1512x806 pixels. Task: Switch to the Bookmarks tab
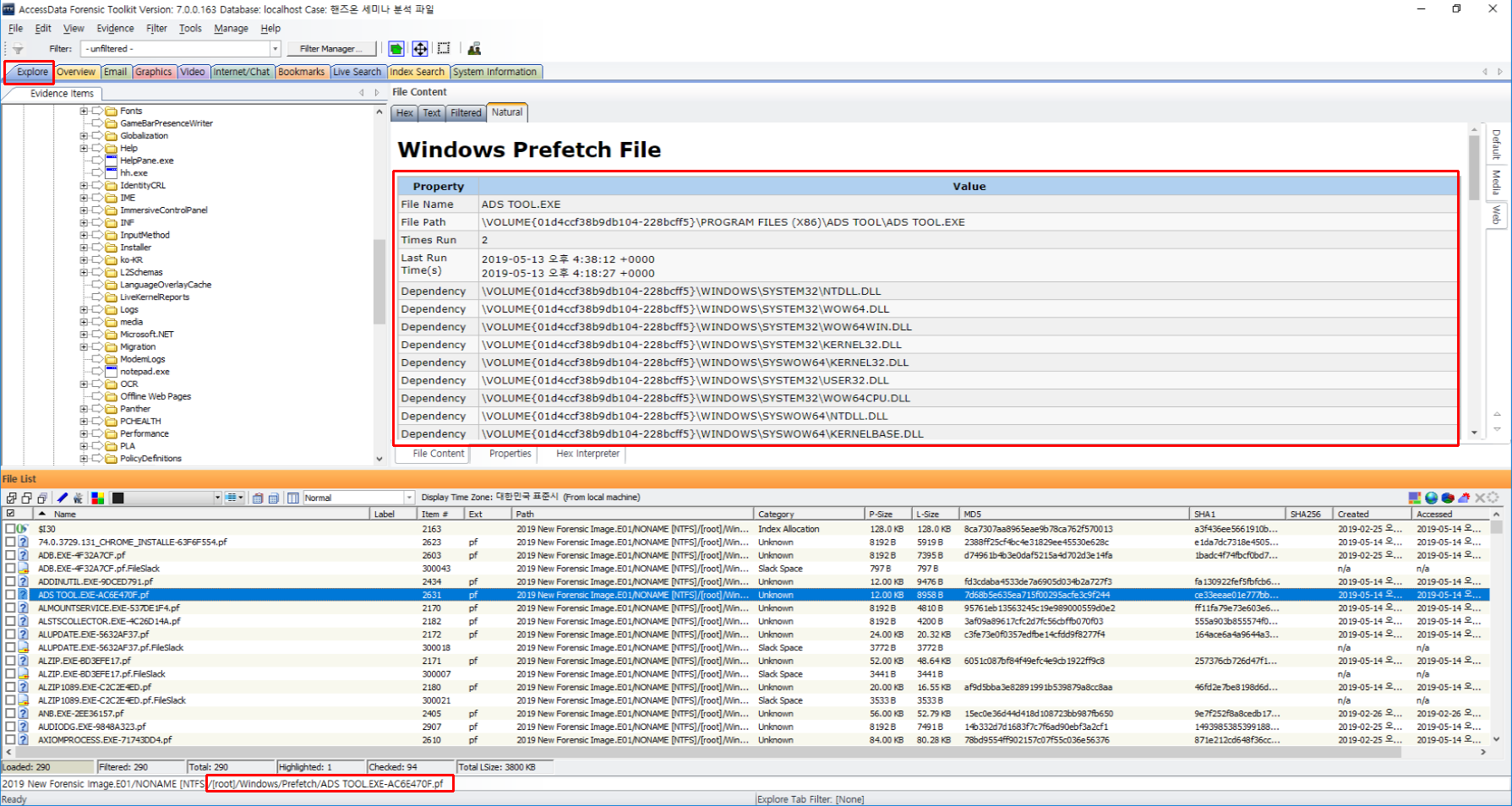click(x=301, y=73)
